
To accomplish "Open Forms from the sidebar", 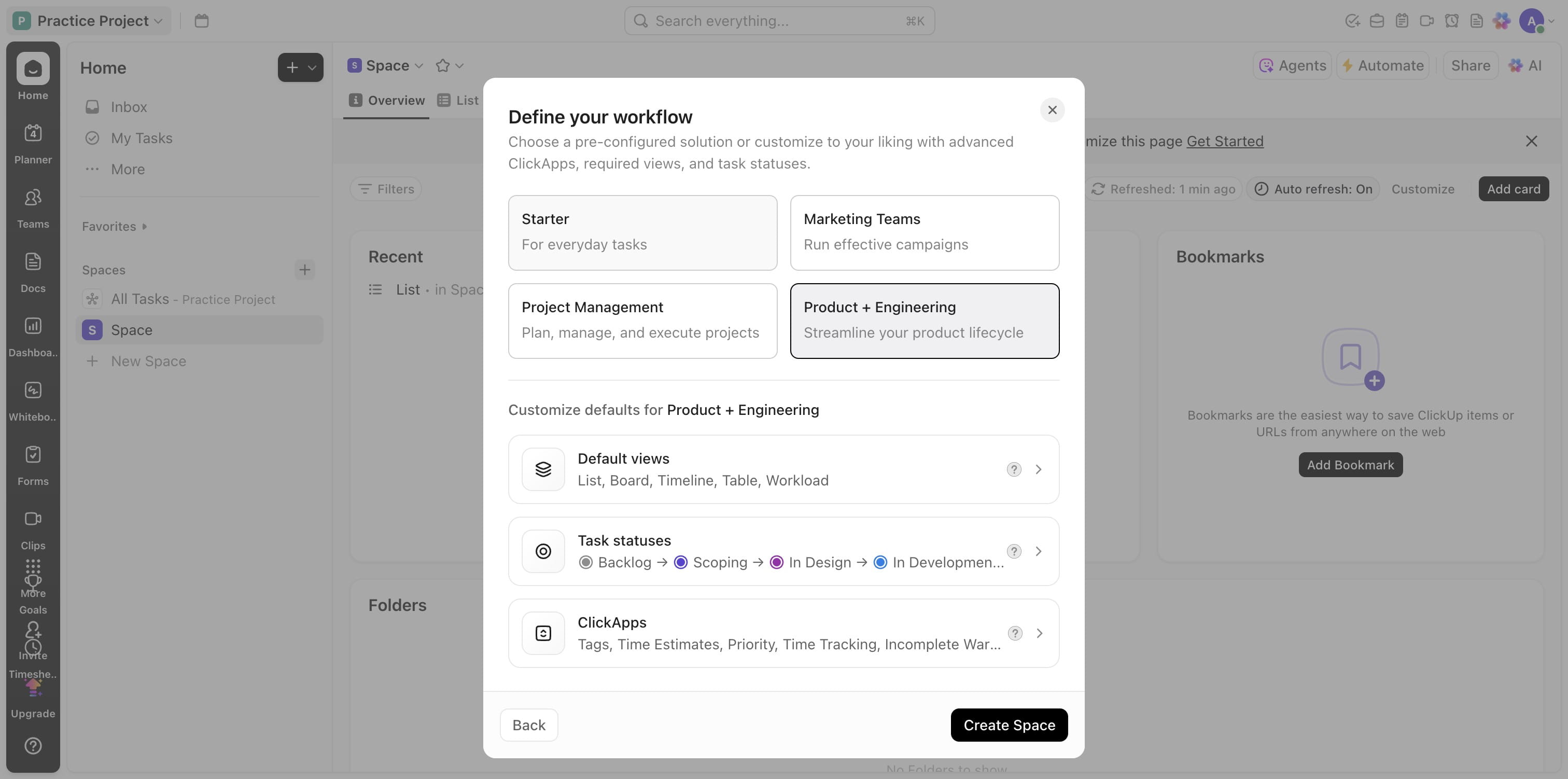I will (x=33, y=465).
